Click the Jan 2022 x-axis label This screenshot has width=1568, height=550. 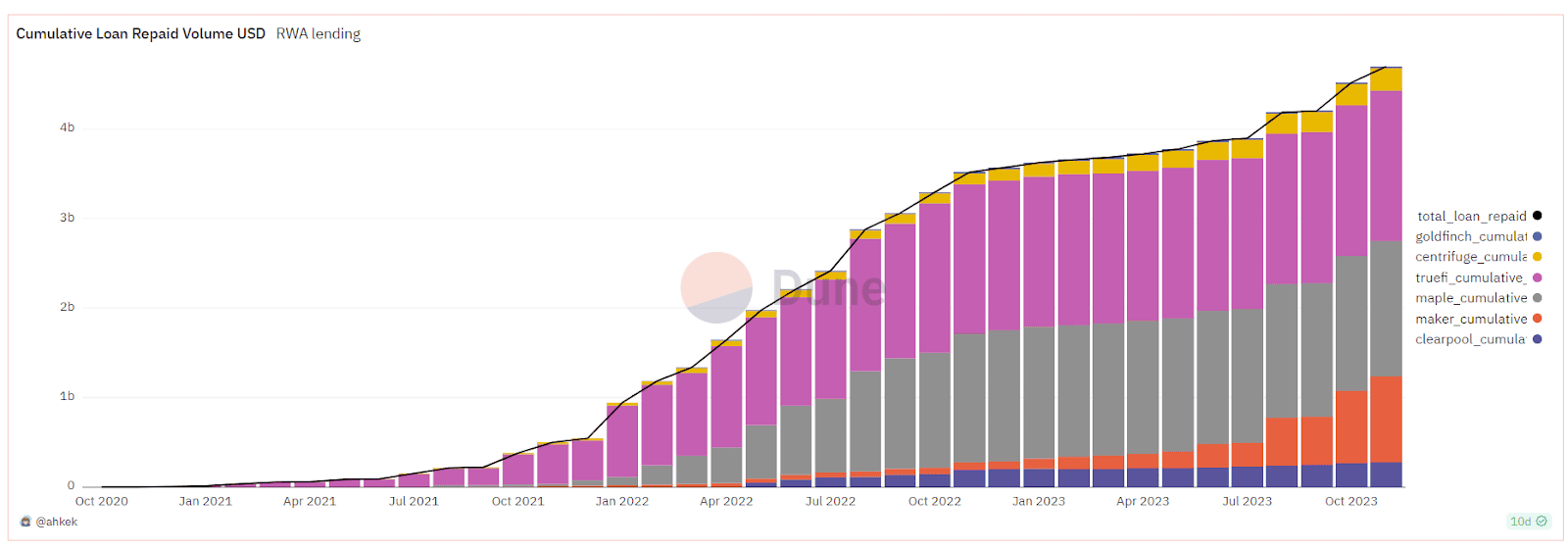coord(622,501)
